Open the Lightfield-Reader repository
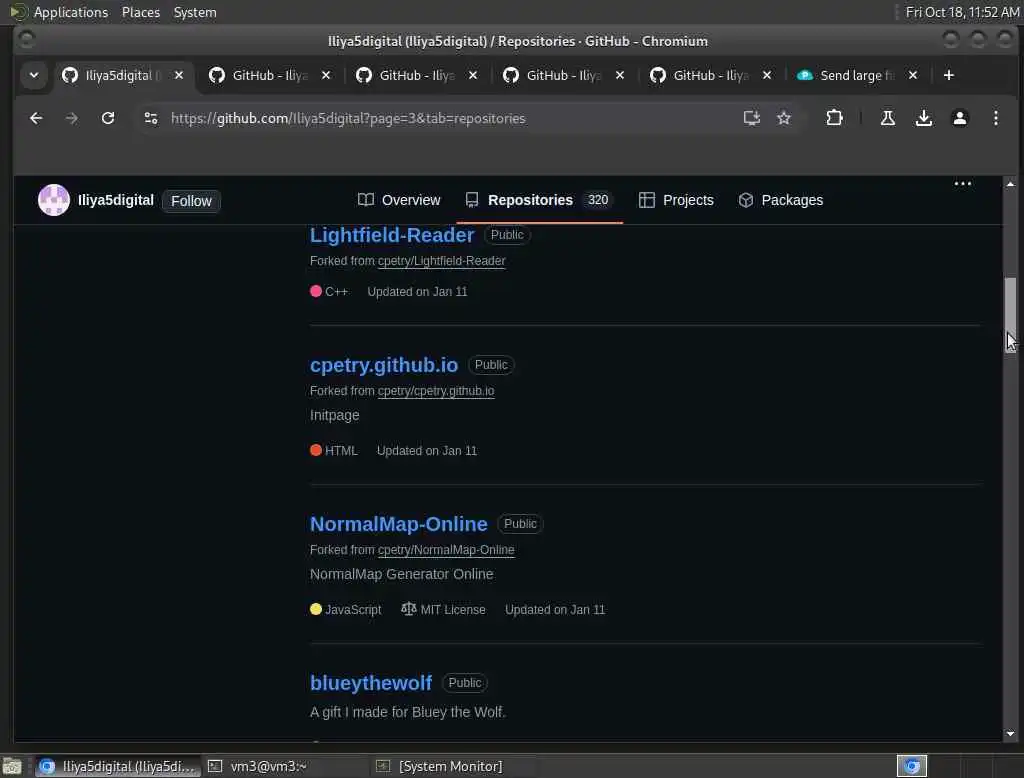This screenshot has width=1024, height=778. coord(392,235)
